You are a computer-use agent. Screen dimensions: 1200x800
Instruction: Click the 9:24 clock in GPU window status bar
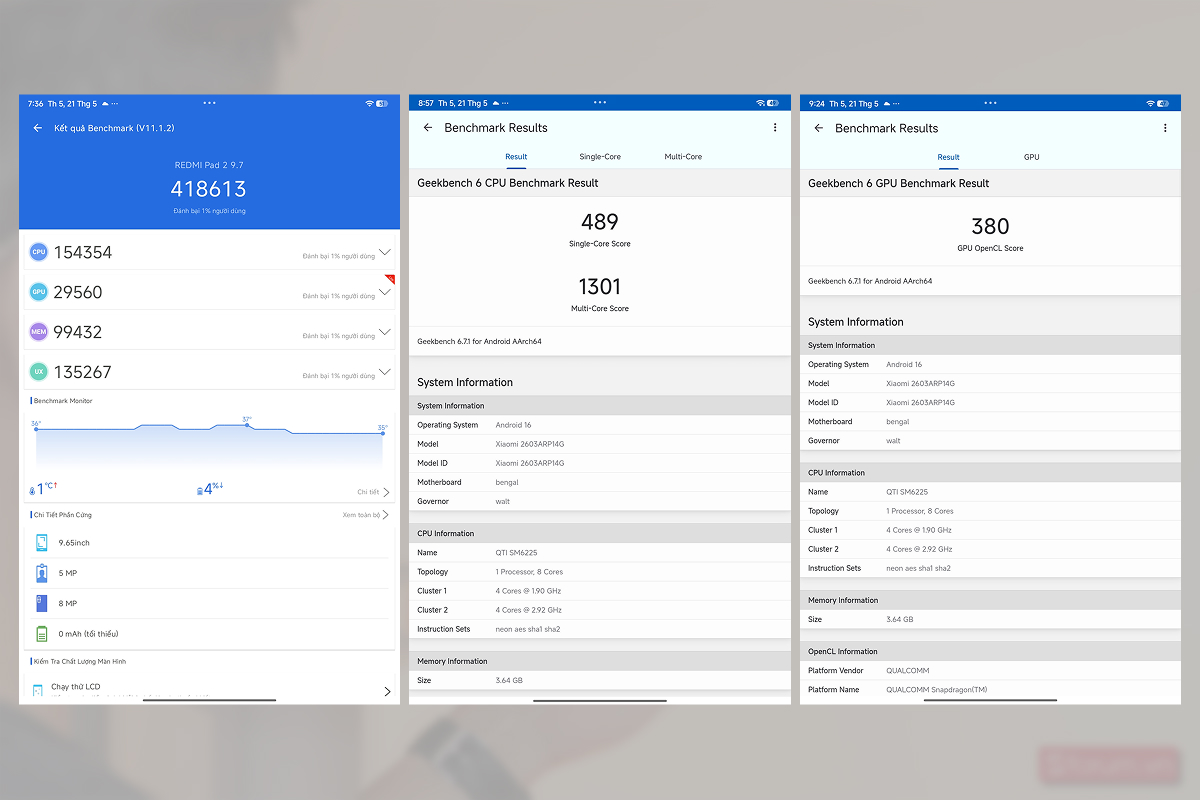(x=816, y=103)
